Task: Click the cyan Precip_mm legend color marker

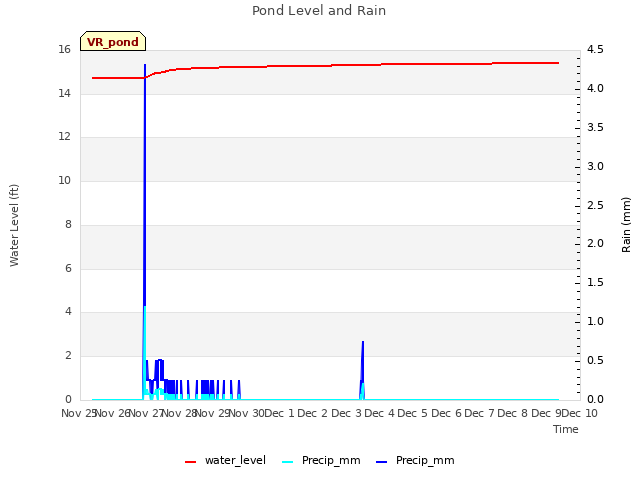Action: click(287, 462)
